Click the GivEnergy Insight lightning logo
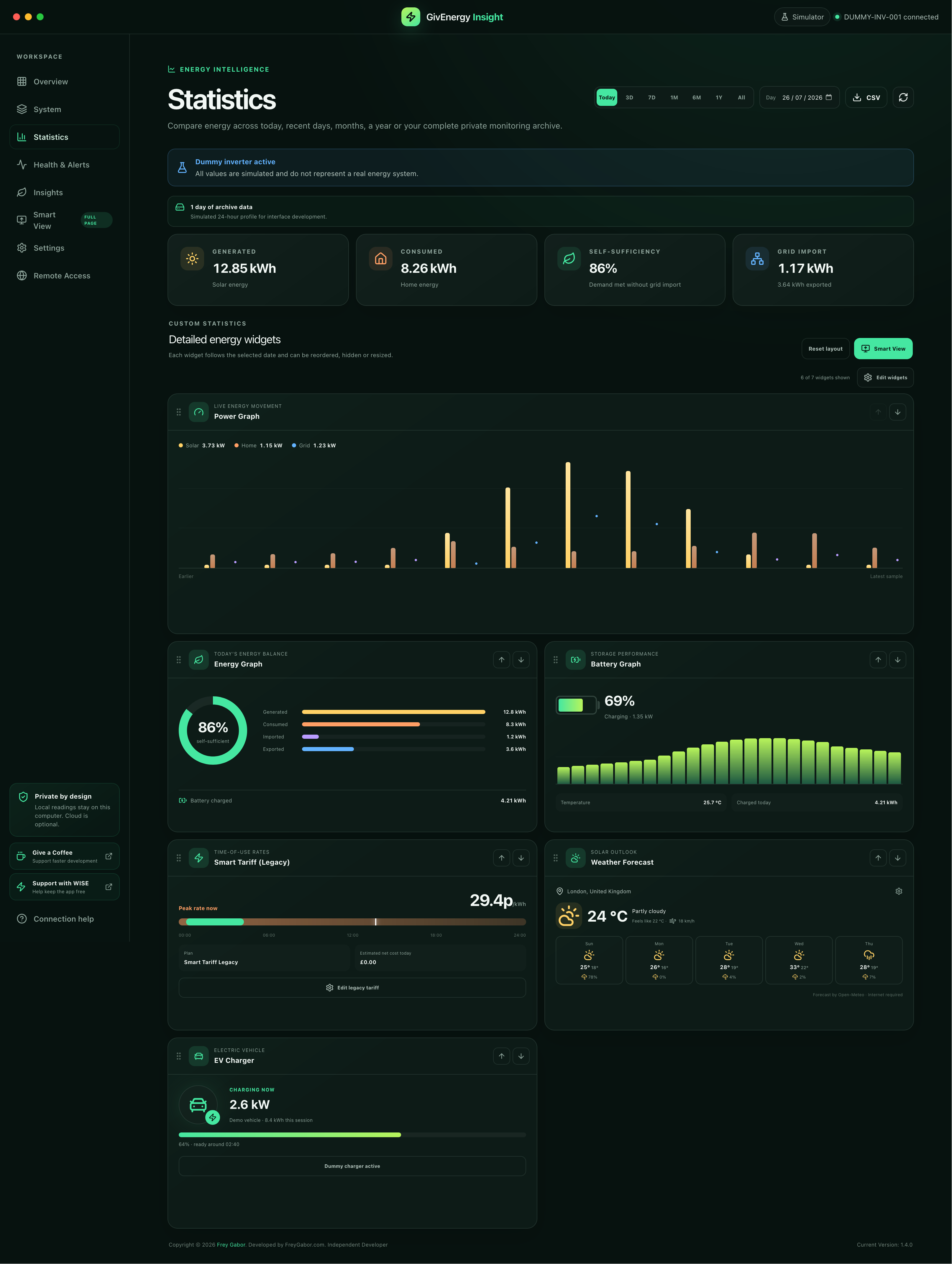The height and width of the screenshot is (1264, 952). coord(410,17)
